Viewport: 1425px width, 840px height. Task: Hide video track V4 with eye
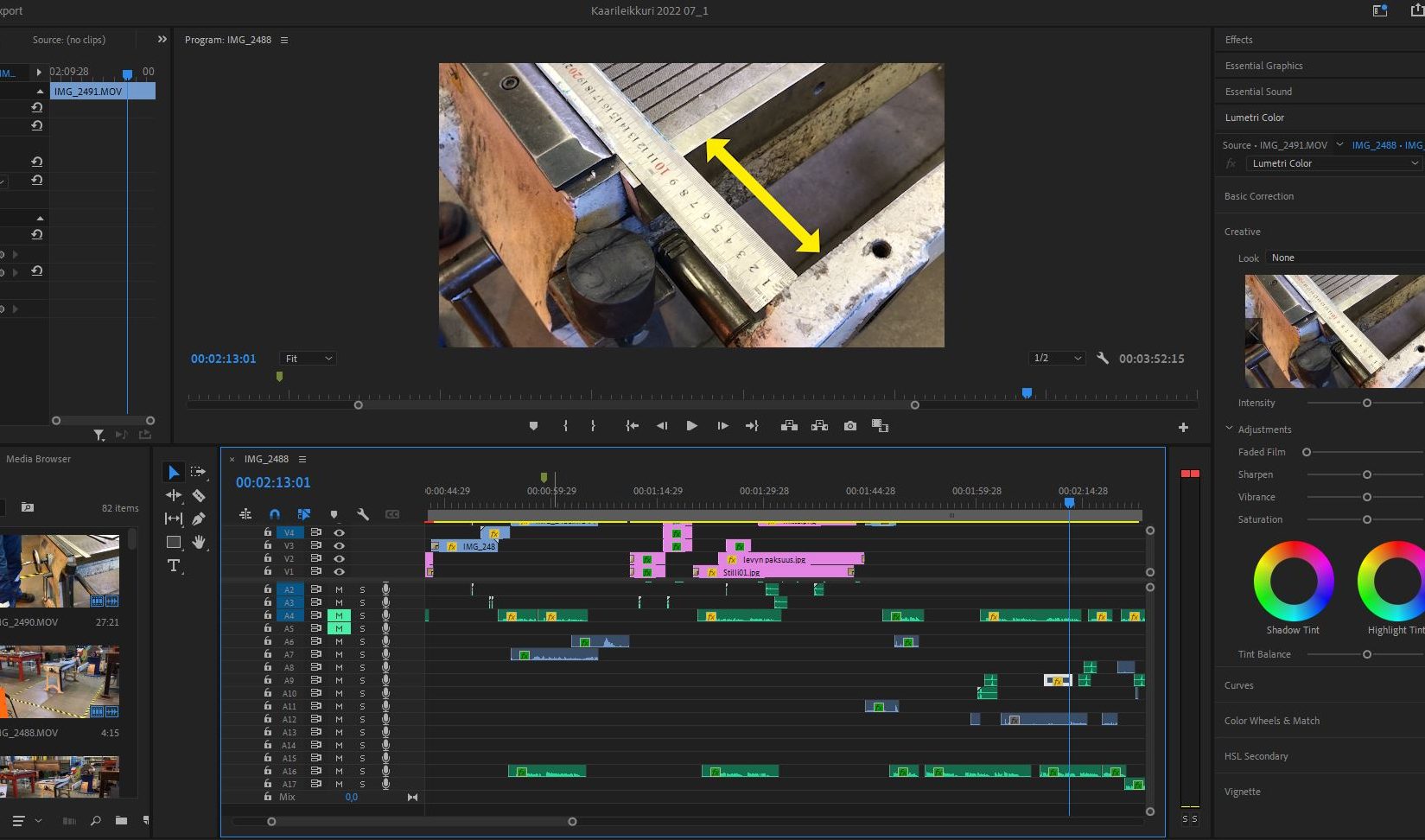340,533
